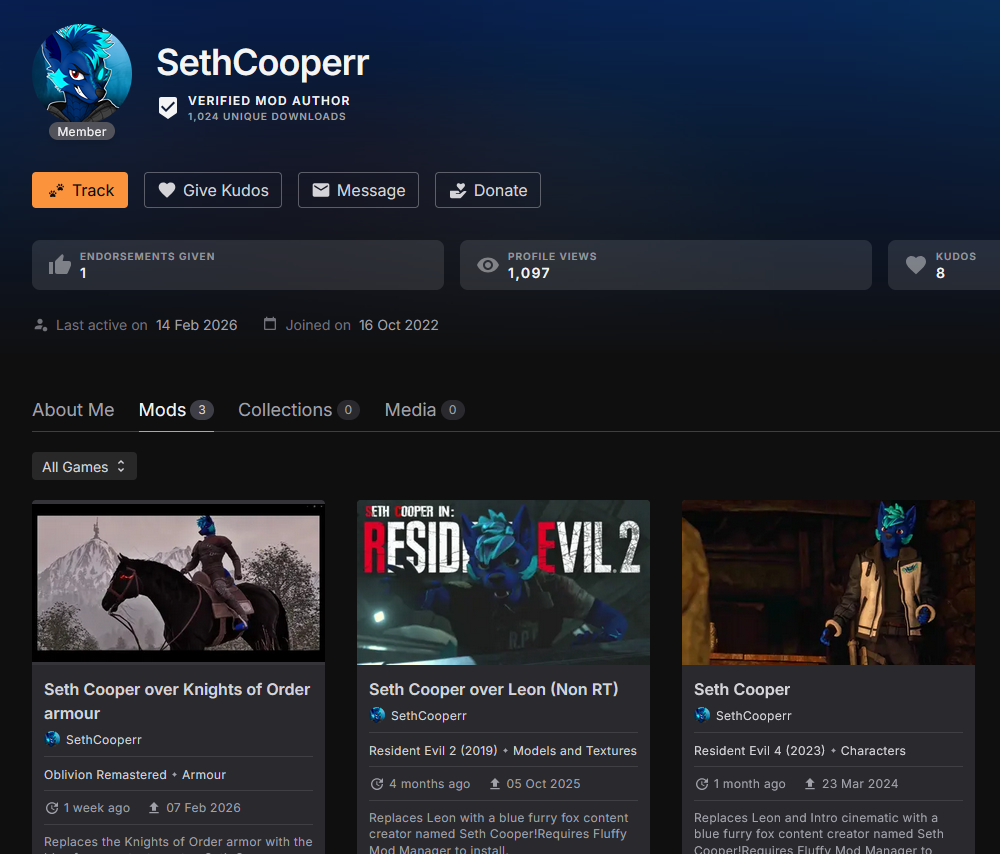
Task: Click the eye icon for Profile Views
Action: click(x=488, y=265)
